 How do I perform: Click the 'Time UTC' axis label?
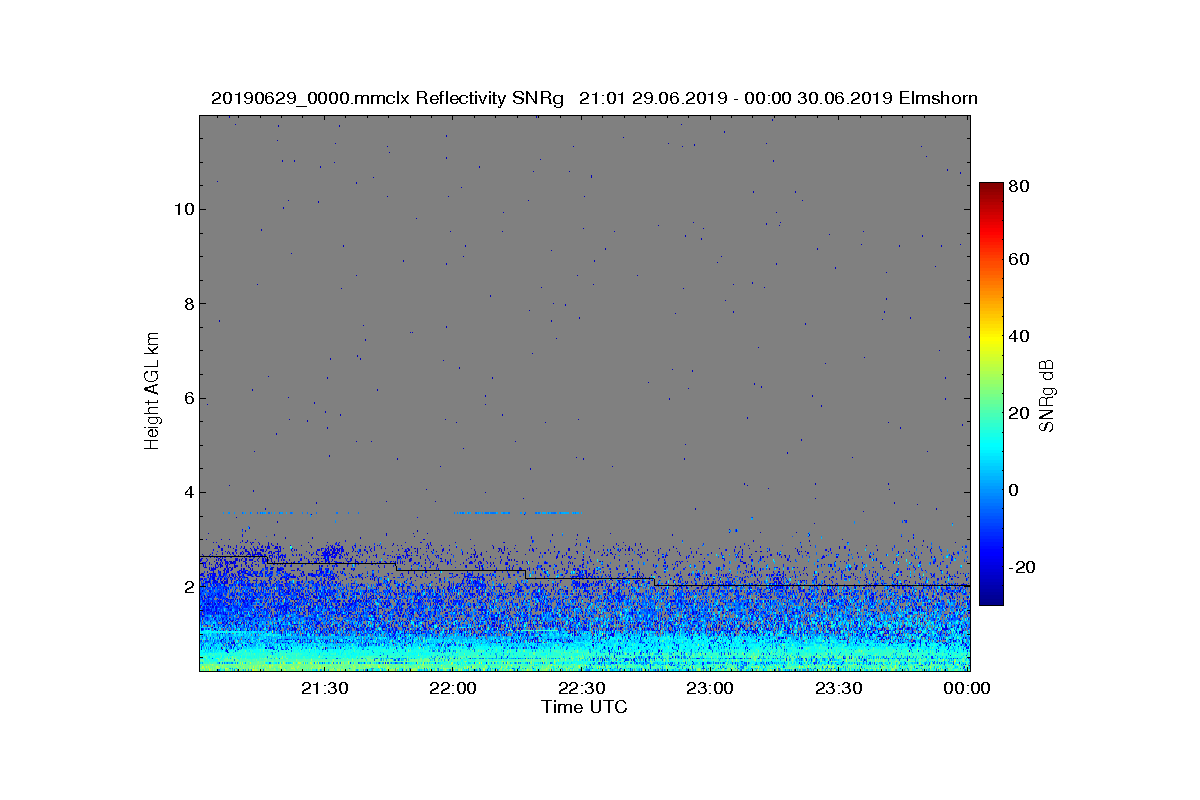(584, 707)
